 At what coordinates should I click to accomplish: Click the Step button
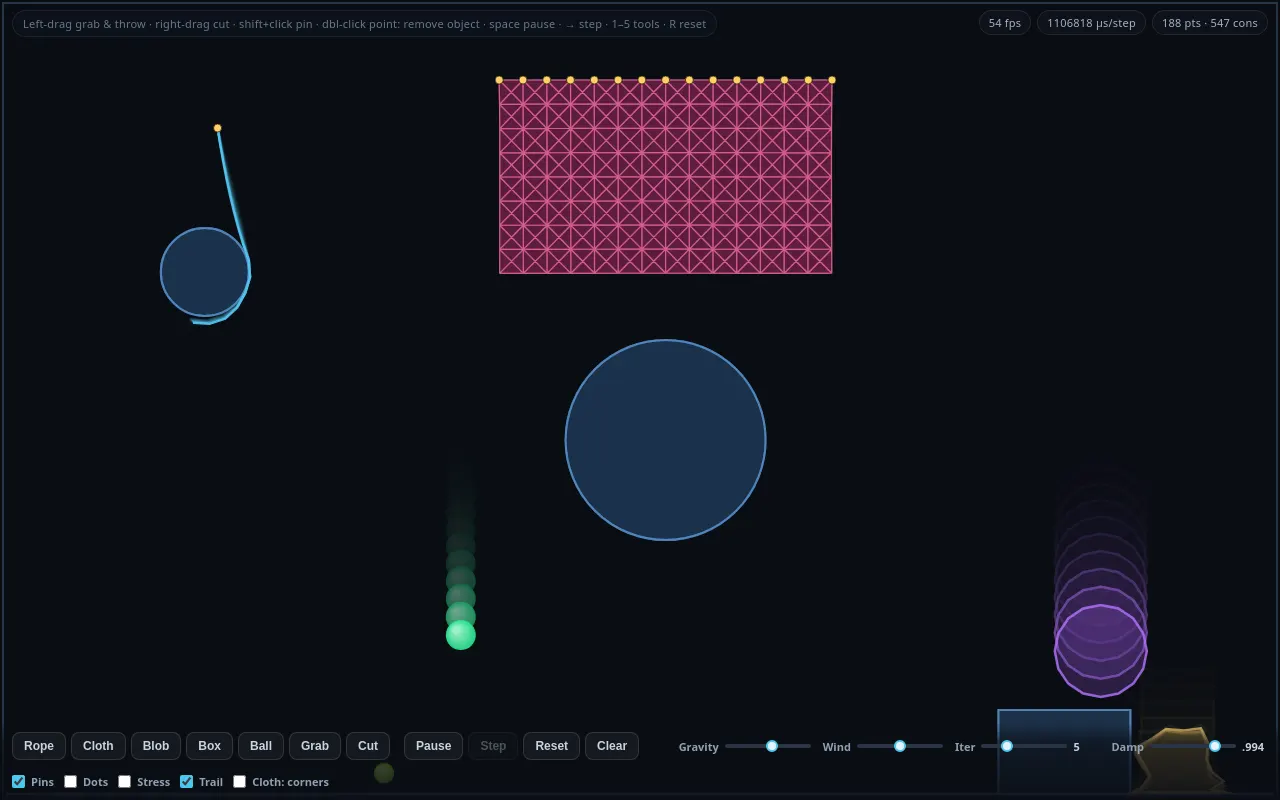[493, 746]
